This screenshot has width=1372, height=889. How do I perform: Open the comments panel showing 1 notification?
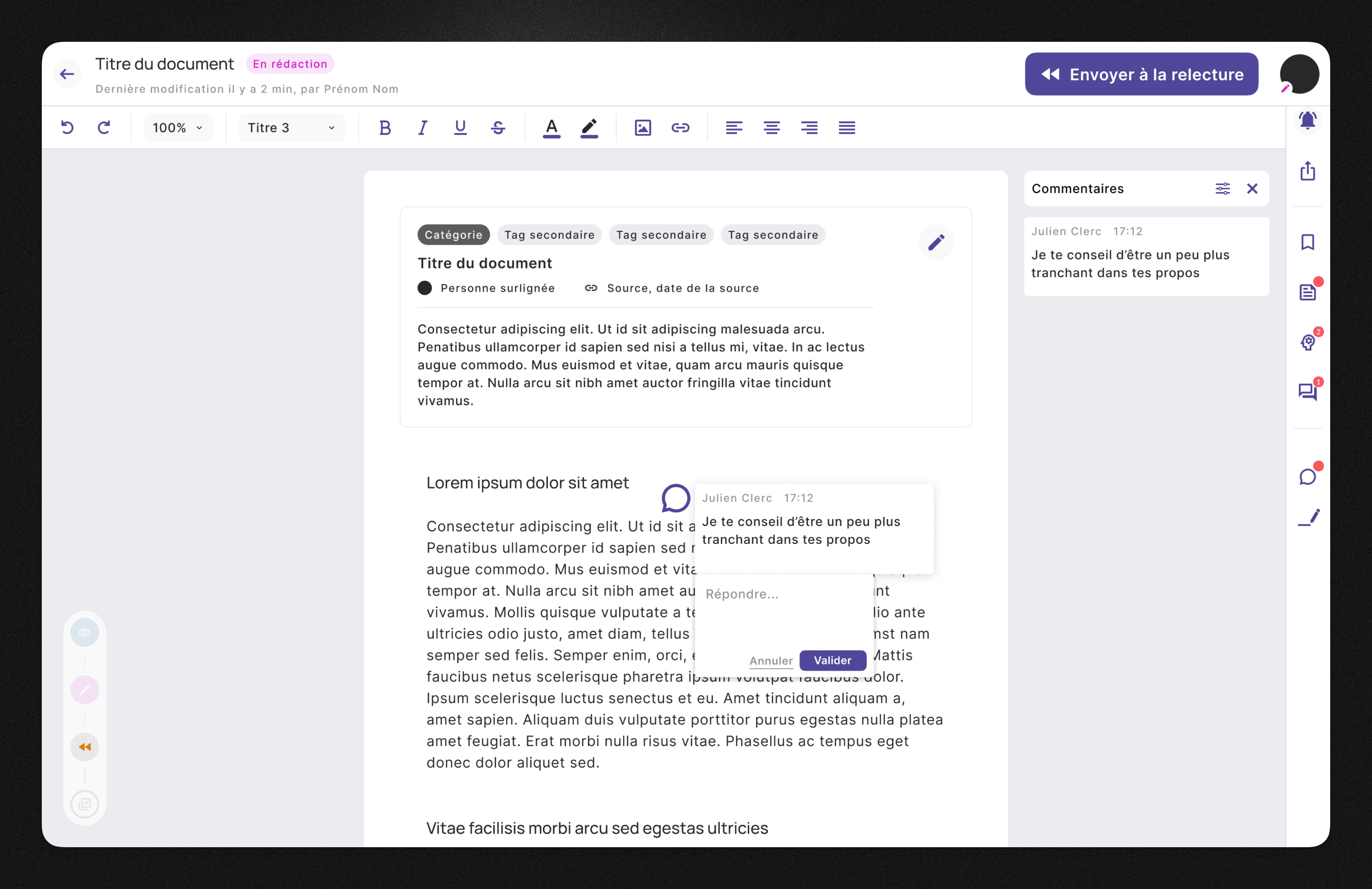point(1307,392)
